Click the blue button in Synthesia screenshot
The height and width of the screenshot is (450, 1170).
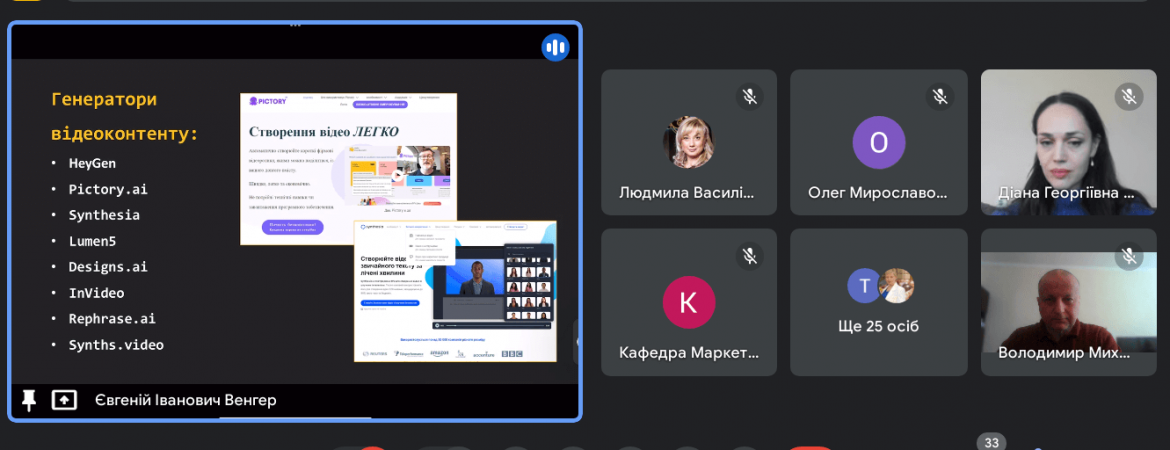click(x=390, y=303)
